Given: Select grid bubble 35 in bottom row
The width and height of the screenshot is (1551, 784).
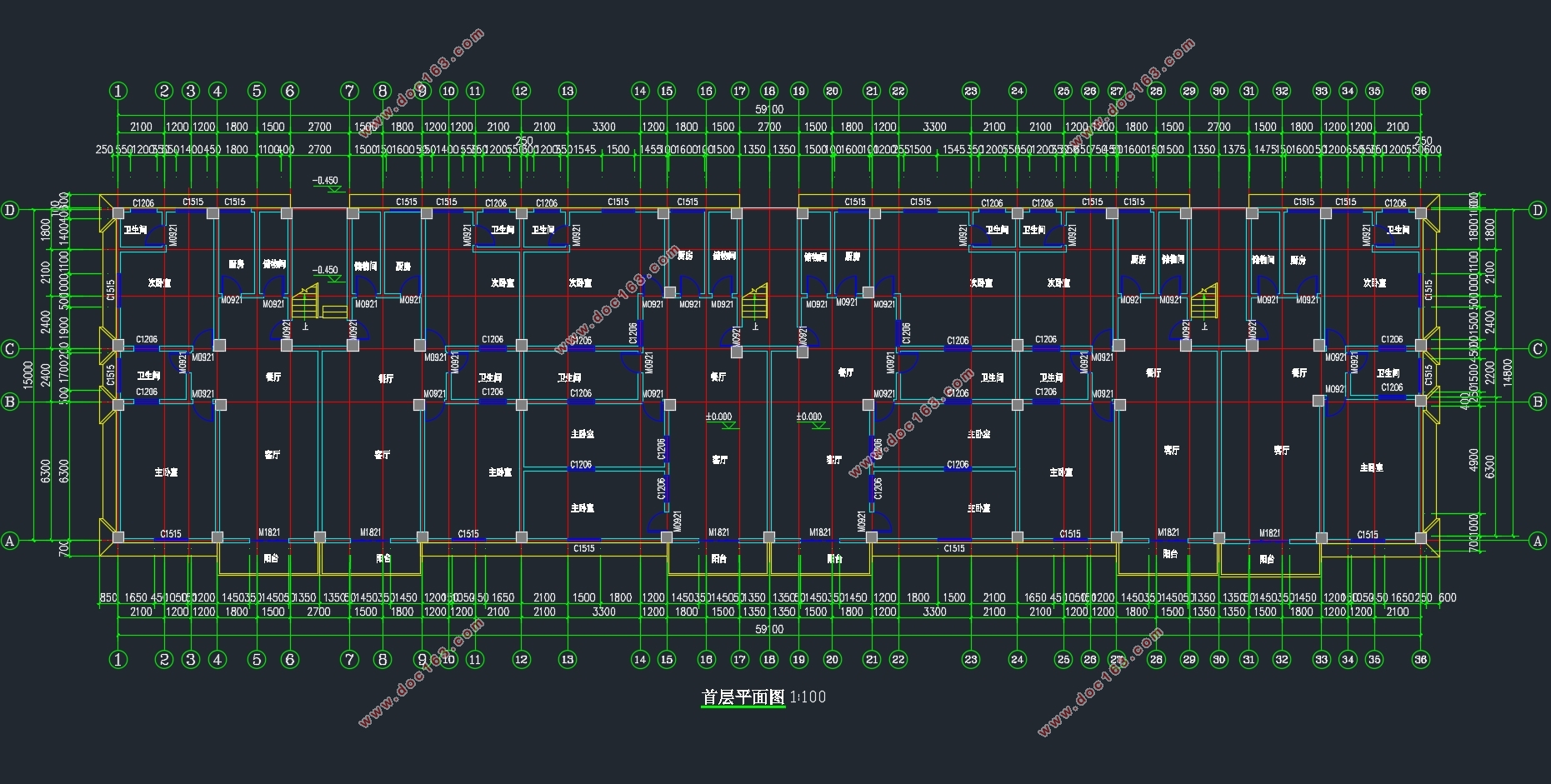Looking at the screenshot, I should pyautogui.click(x=1374, y=660).
